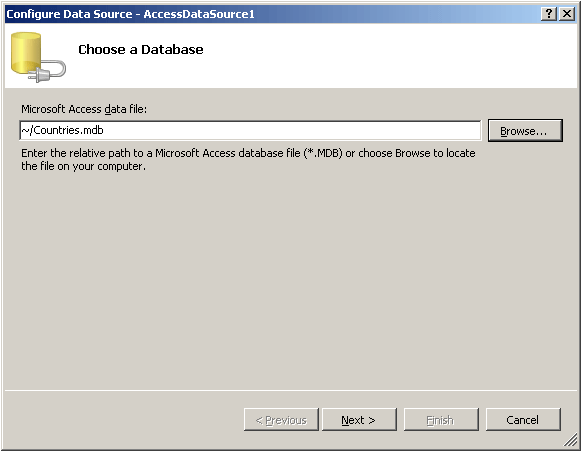
Task: Close the Configure Data Source dialog
Action: (x=567, y=14)
